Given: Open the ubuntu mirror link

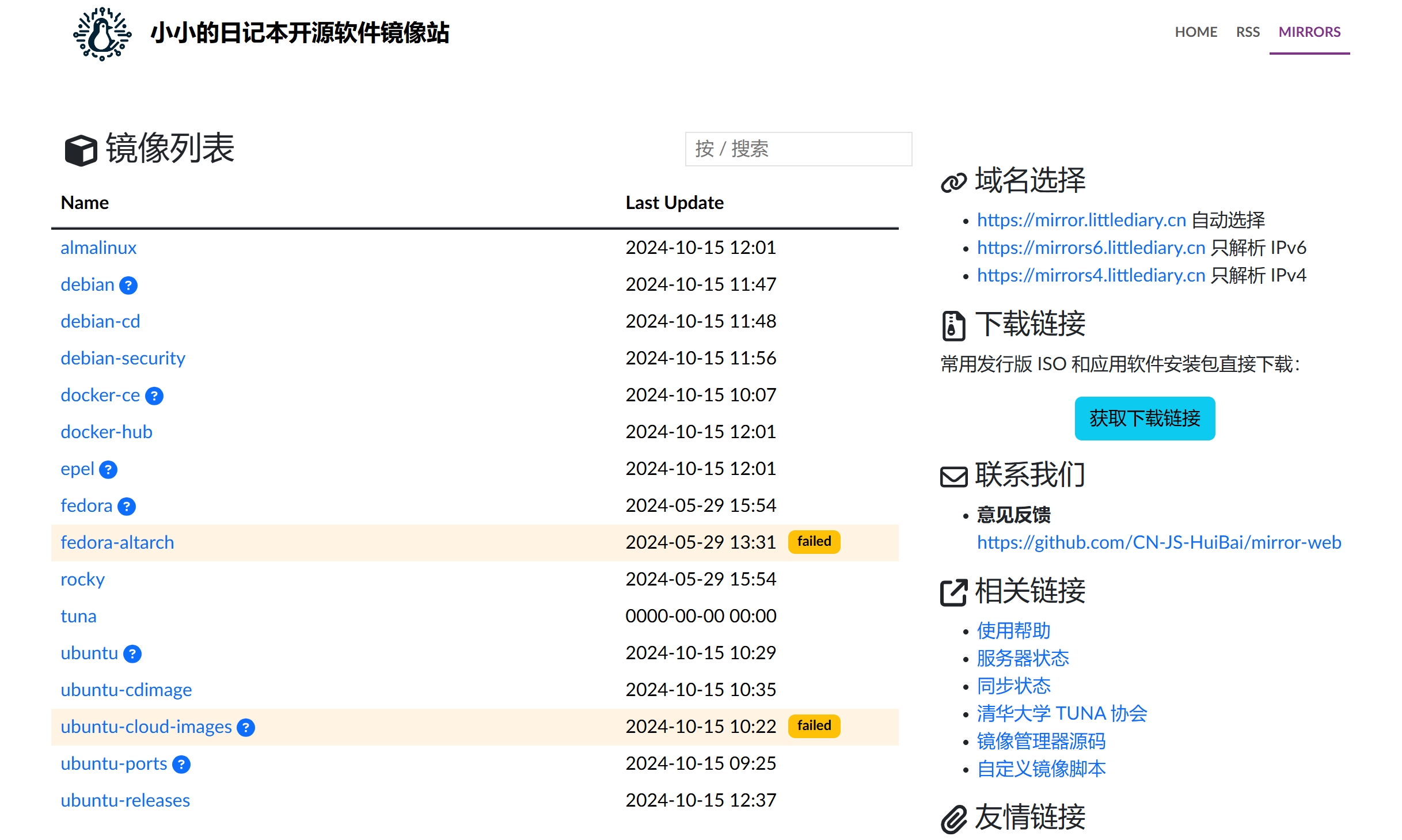Looking at the screenshot, I should tap(89, 653).
